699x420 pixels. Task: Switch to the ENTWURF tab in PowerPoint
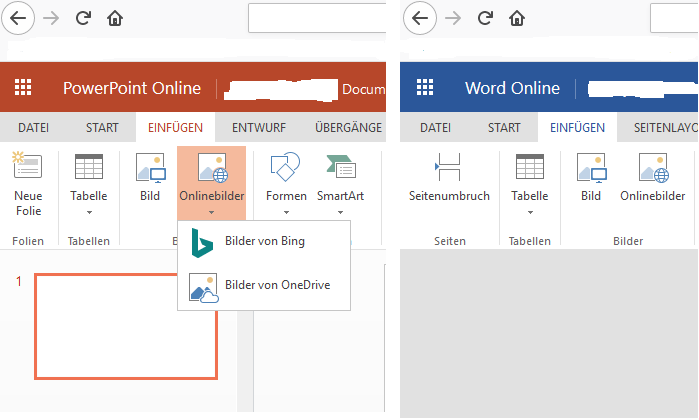tap(258, 128)
